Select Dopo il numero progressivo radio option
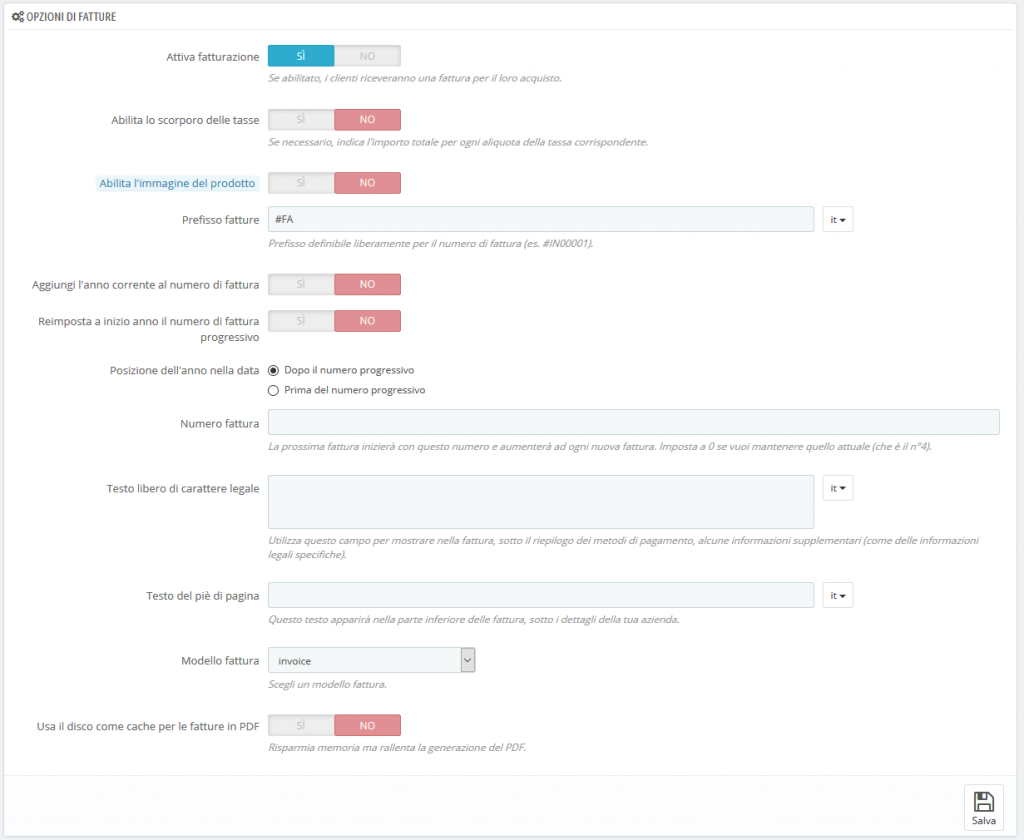 tap(274, 370)
